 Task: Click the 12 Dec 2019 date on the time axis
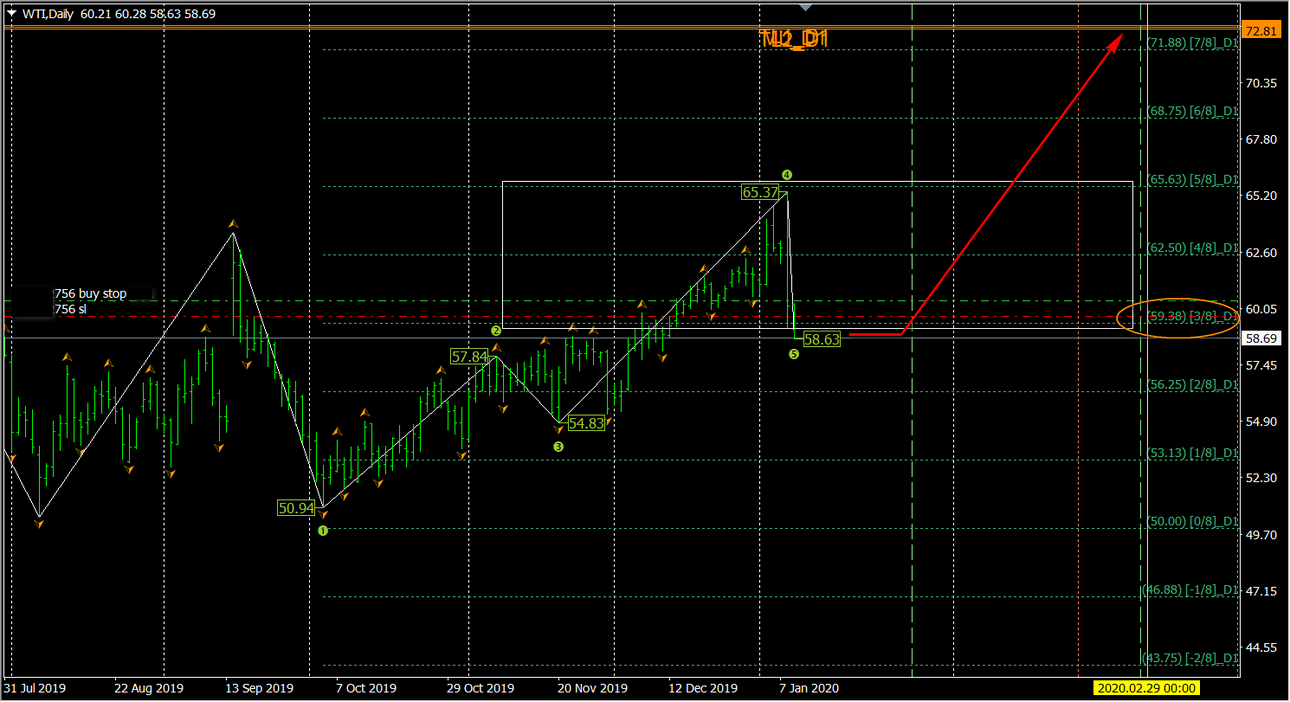pos(703,688)
